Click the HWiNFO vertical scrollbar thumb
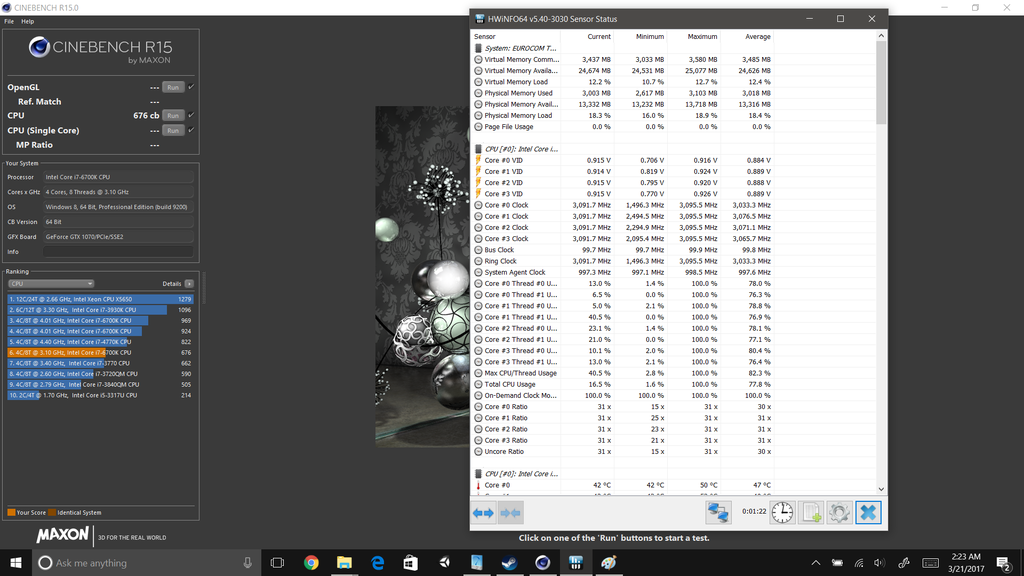The height and width of the screenshot is (576, 1024). click(x=881, y=82)
